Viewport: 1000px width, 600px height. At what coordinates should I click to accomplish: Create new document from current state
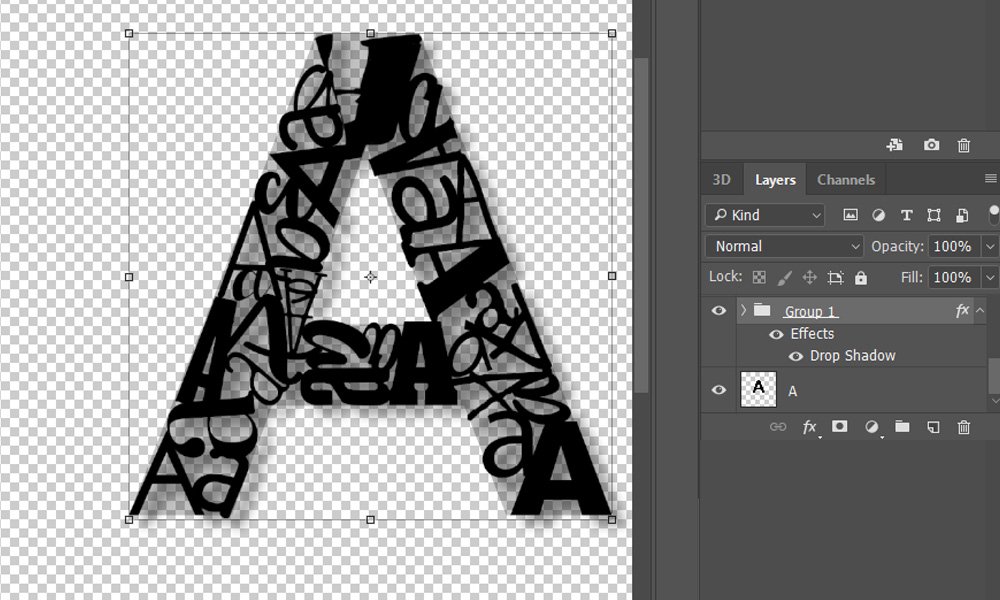point(894,145)
